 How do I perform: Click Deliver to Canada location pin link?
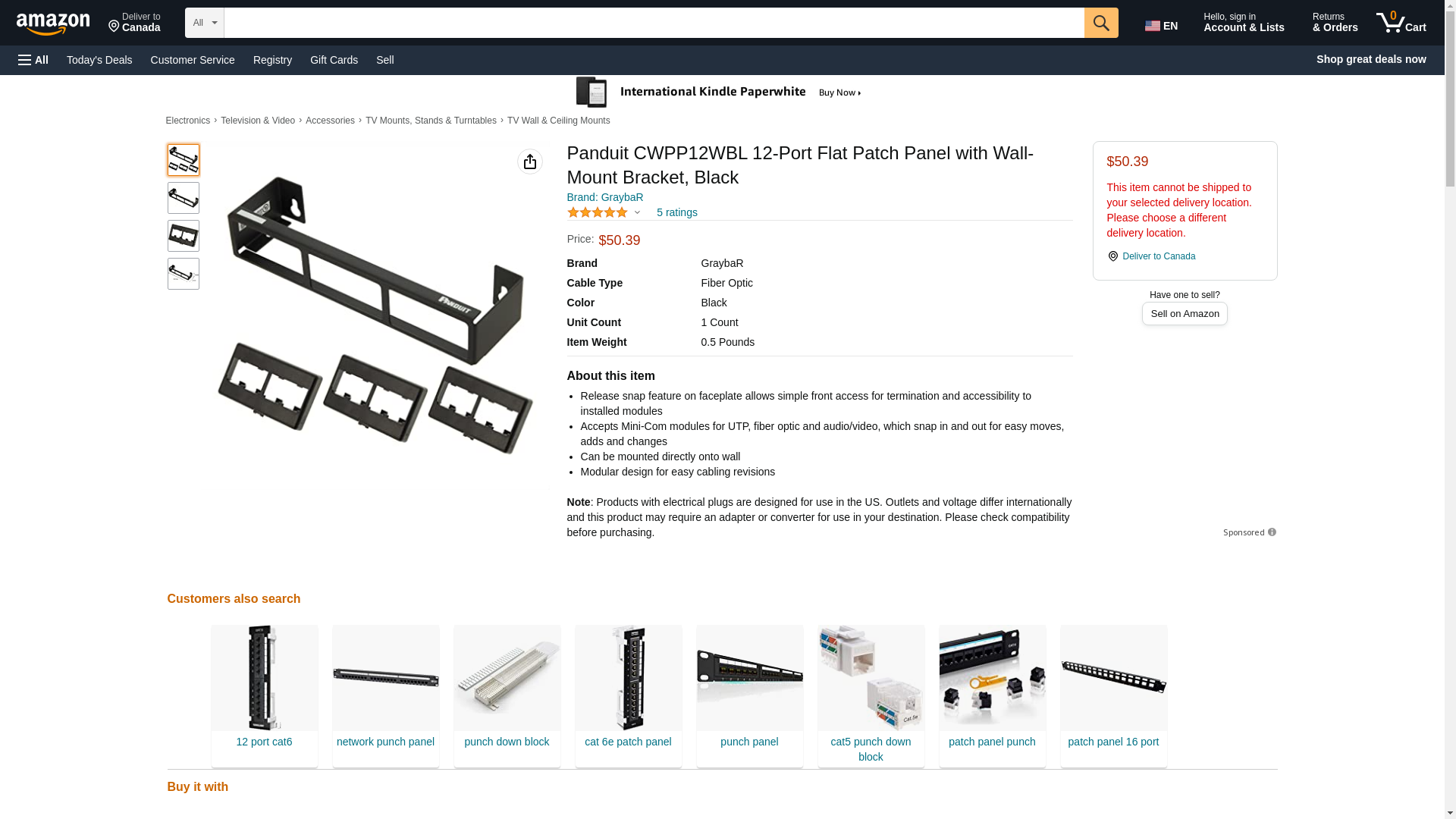(x=1151, y=256)
